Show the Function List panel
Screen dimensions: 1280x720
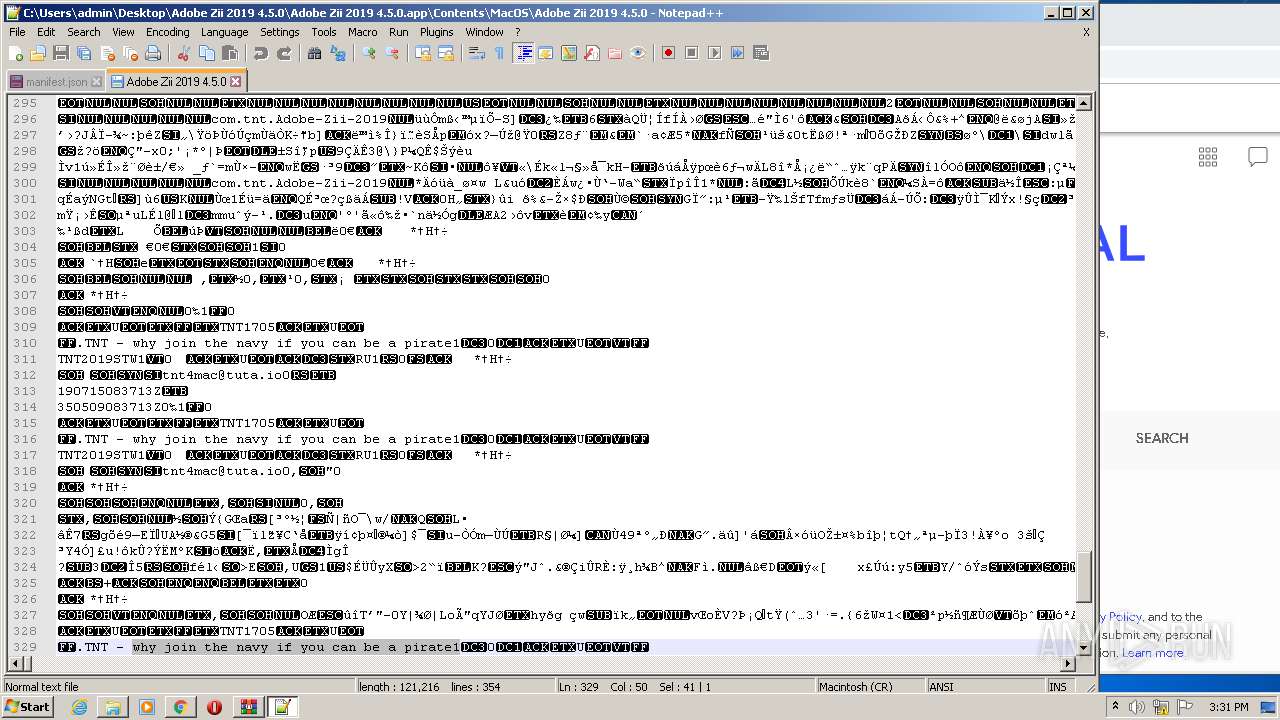(592, 53)
